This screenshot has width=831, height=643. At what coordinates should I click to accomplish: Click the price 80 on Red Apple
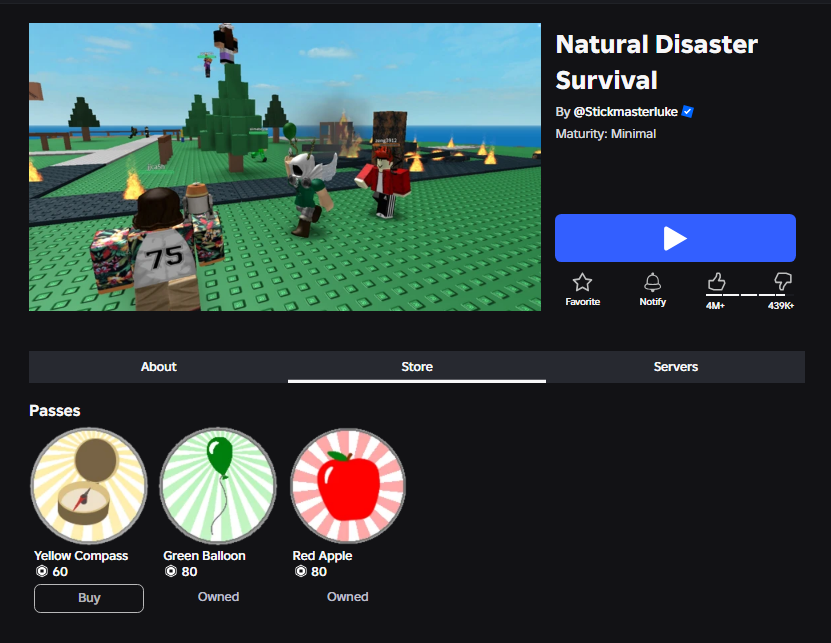(319, 571)
